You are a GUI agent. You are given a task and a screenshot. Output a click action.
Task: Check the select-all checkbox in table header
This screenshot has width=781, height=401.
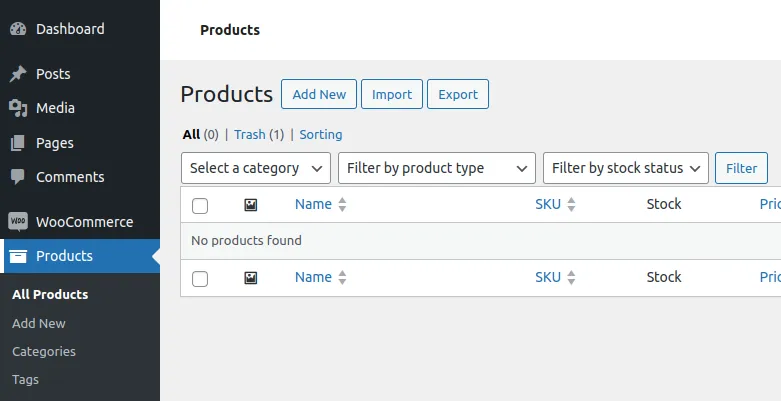[x=200, y=205]
